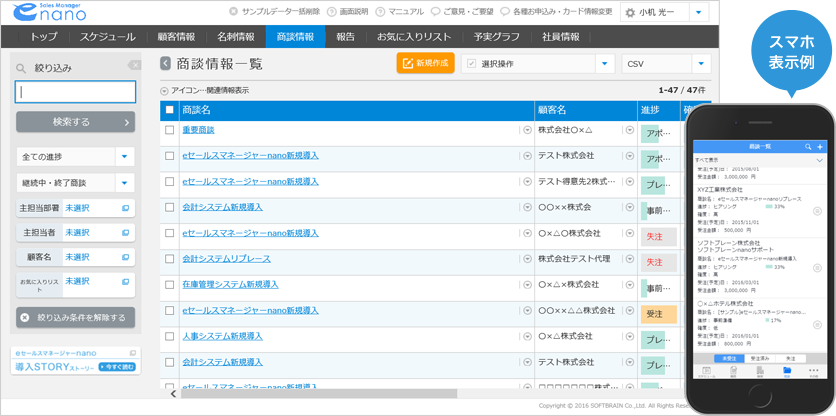The image size is (836, 416).
Task: Switch to the 顧客情報 tab
Action: click(176, 37)
